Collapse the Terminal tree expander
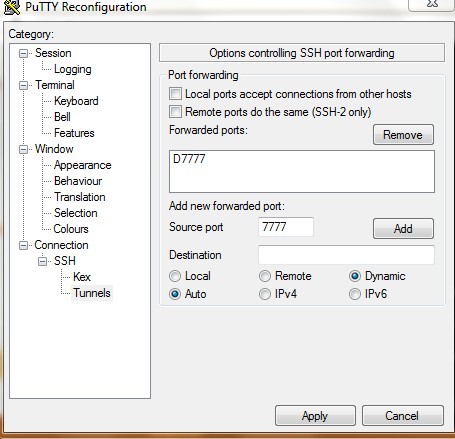This screenshot has height=439, width=455. pyautogui.click(x=23, y=85)
